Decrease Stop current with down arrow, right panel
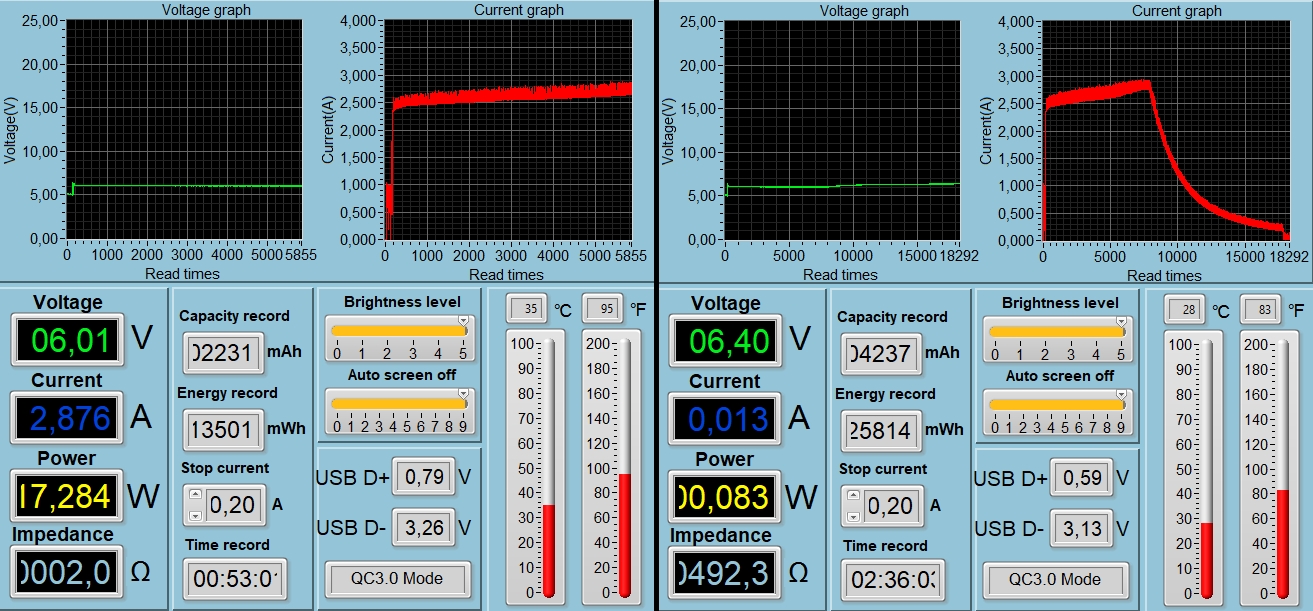The height and width of the screenshot is (611, 1313). [853, 516]
